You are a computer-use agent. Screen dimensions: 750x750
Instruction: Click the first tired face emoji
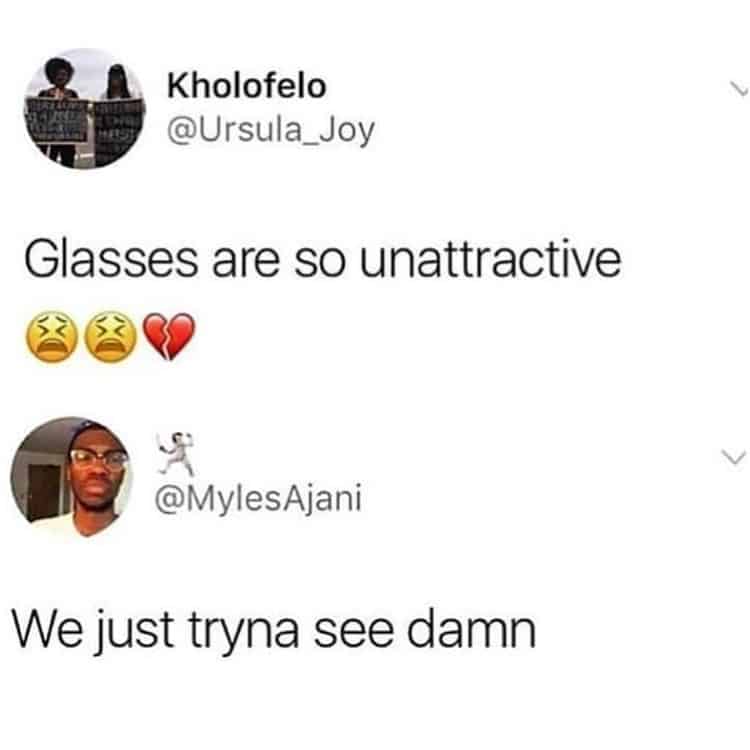coord(51,337)
